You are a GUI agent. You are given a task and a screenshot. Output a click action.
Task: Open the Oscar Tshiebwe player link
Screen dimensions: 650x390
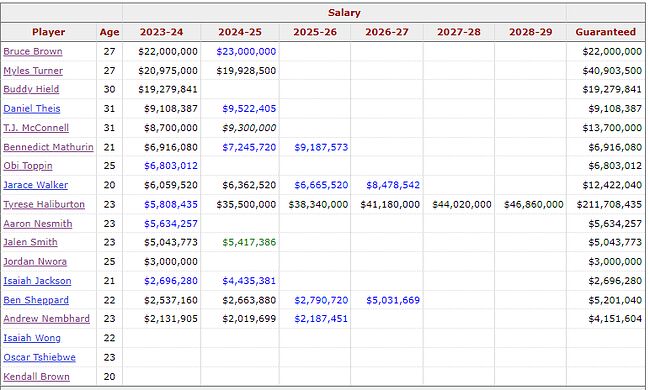tap(39, 357)
